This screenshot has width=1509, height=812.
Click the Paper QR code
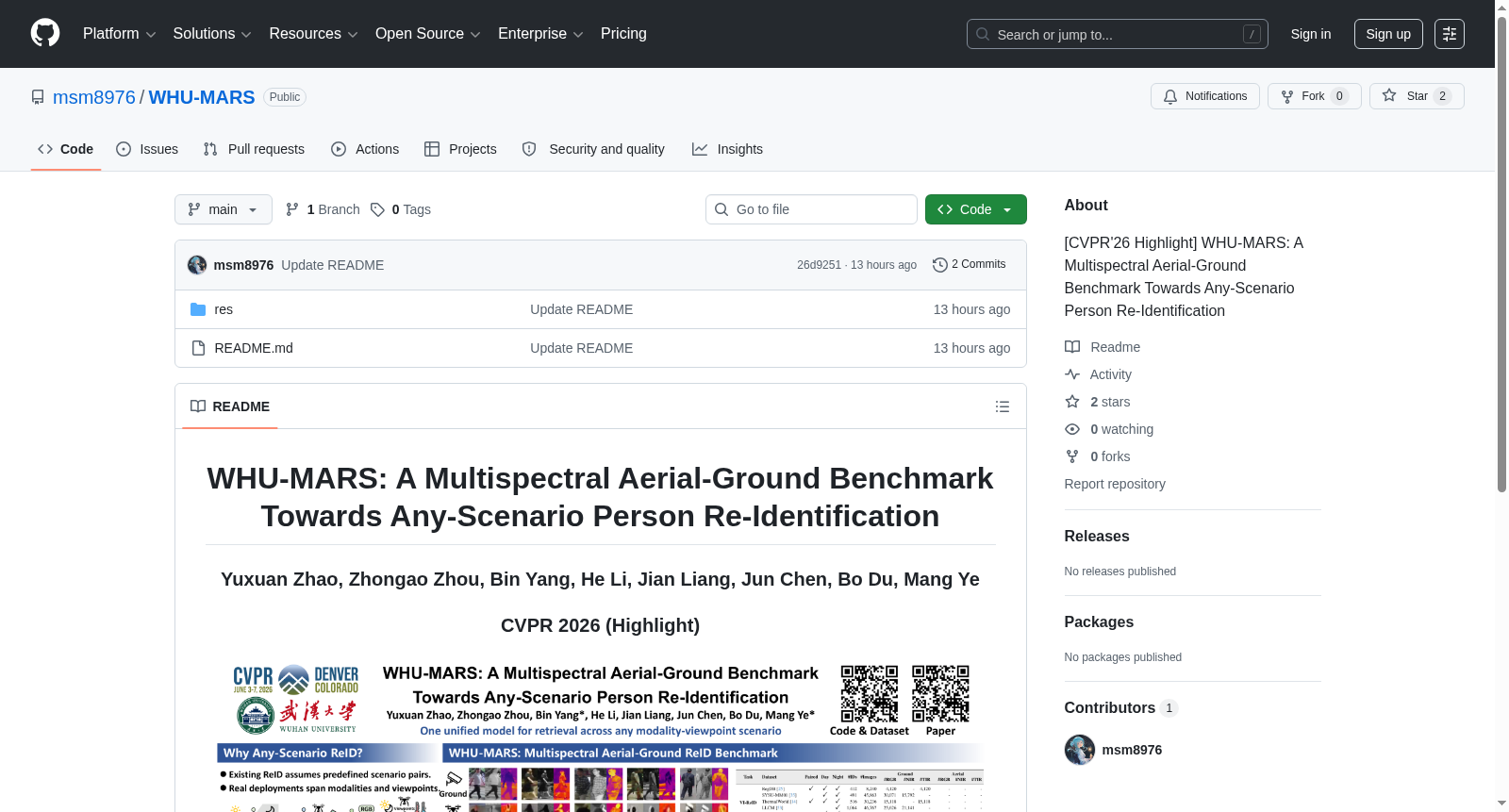pyautogui.click(x=940, y=694)
